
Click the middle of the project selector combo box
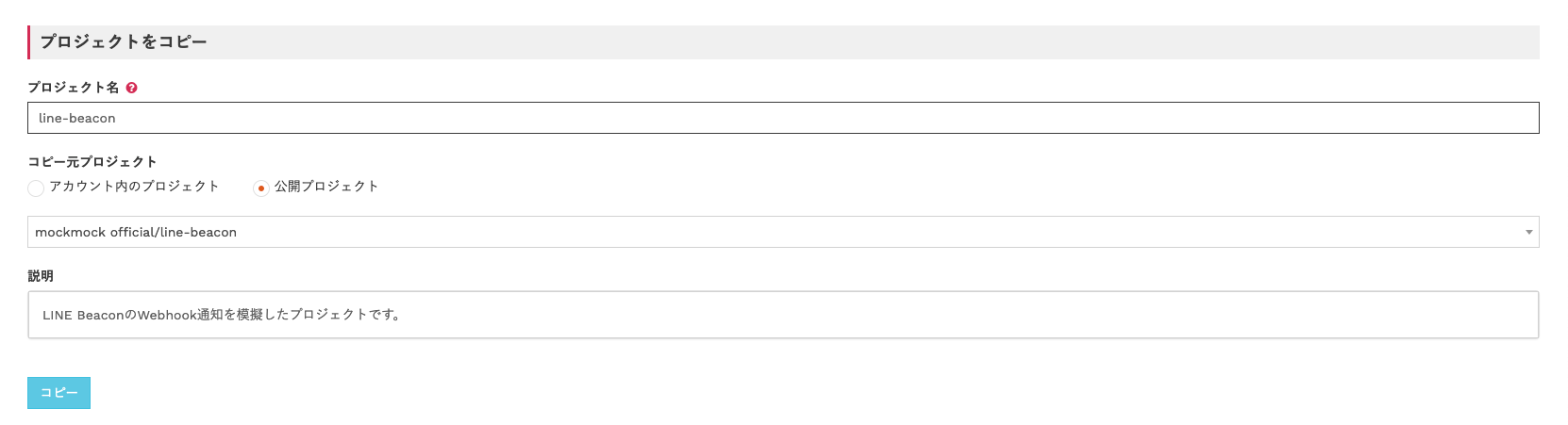[x=783, y=232]
